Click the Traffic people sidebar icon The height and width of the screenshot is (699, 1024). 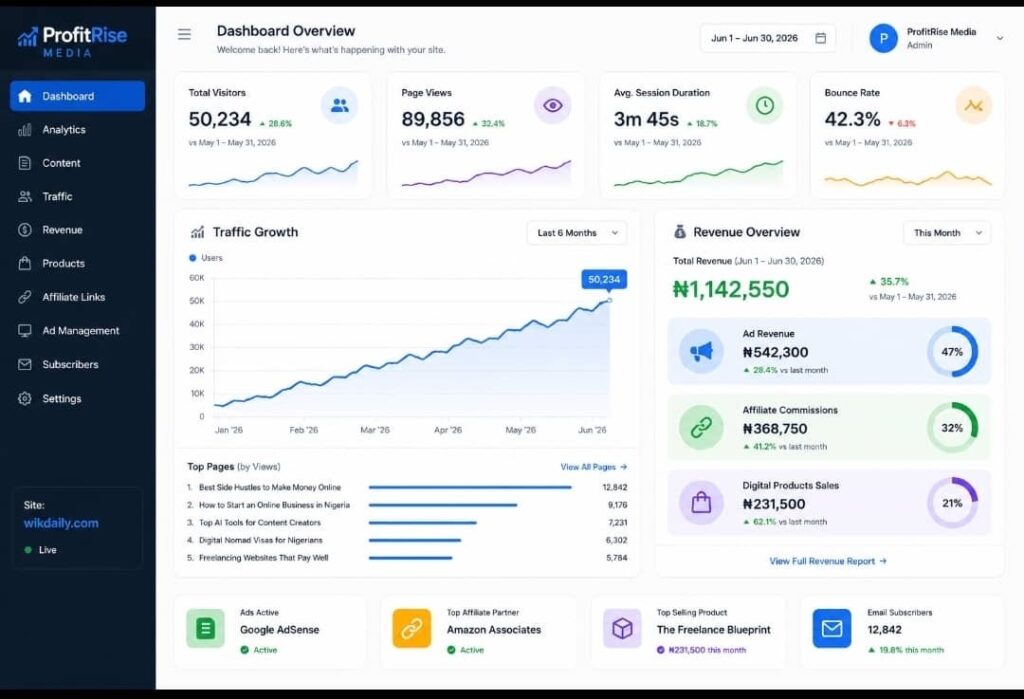pyautogui.click(x=25, y=196)
